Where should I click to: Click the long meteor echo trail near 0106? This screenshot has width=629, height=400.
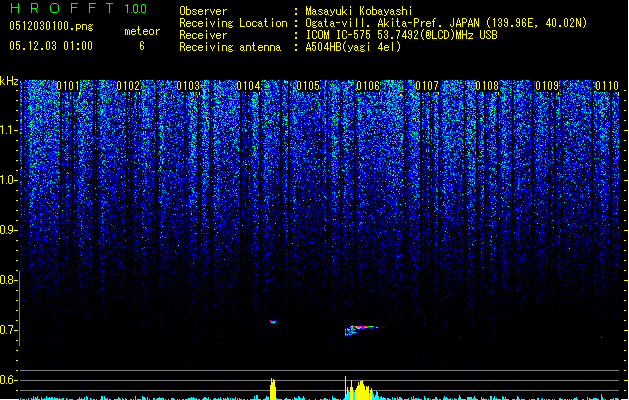point(365,330)
